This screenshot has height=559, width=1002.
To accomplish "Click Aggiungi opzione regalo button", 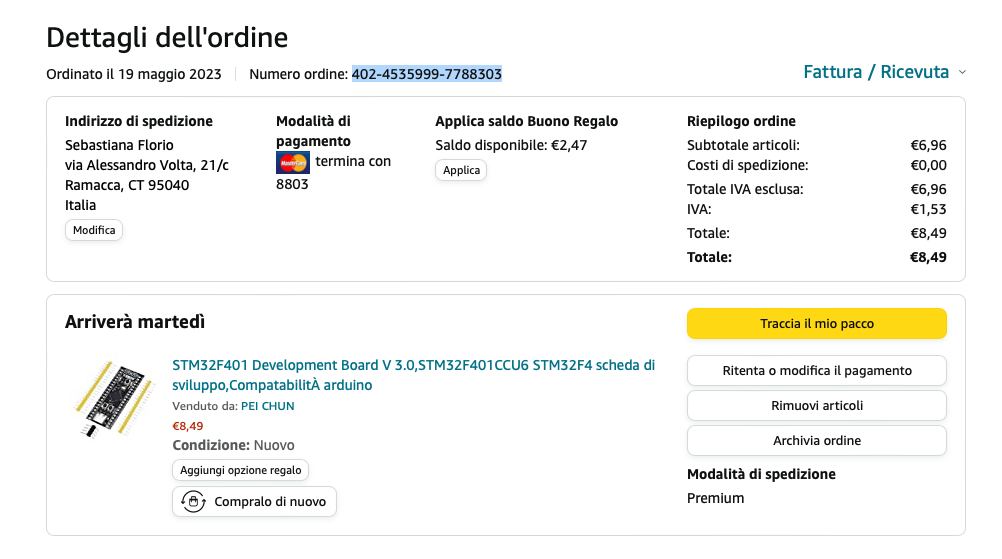I will (x=241, y=470).
